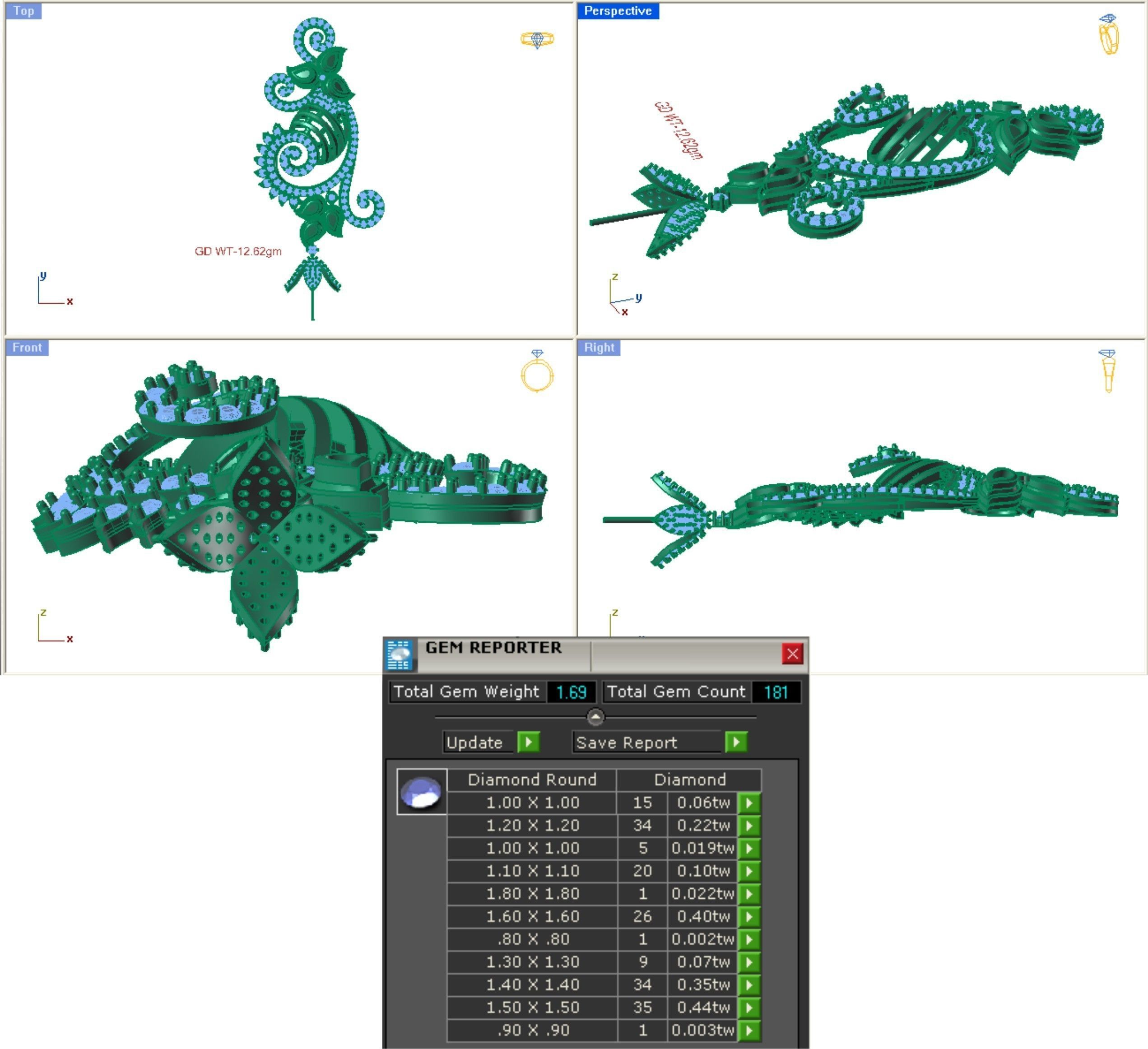The width and height of the screenshot is (1148, 1049).
Task: Click the green arrow next to Update
Action: pyautogui.click(x=529, y=742)
